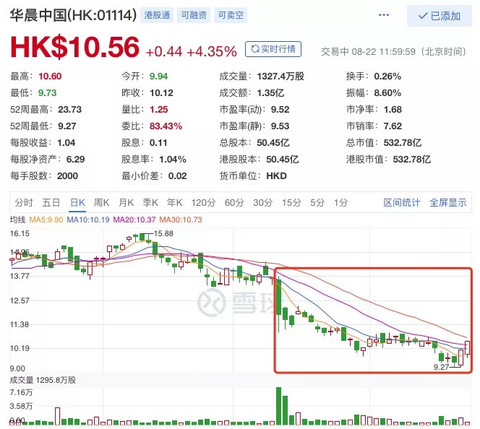Open the three-dots more options menu
This screenshot has height=429, width=480.
pos(384,15)
